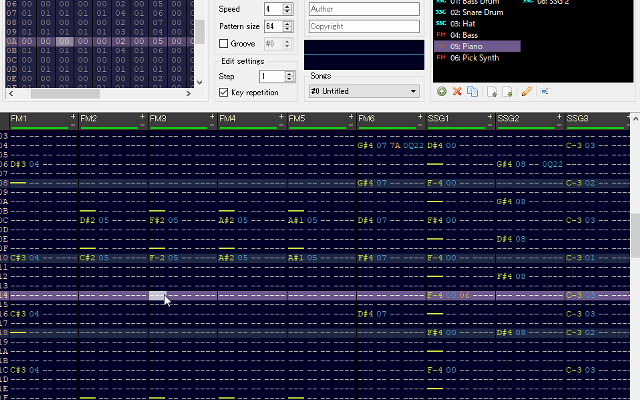Select the 05: Piano instrument
Viewport: 640px width, 400px height.
pos(478,47)
